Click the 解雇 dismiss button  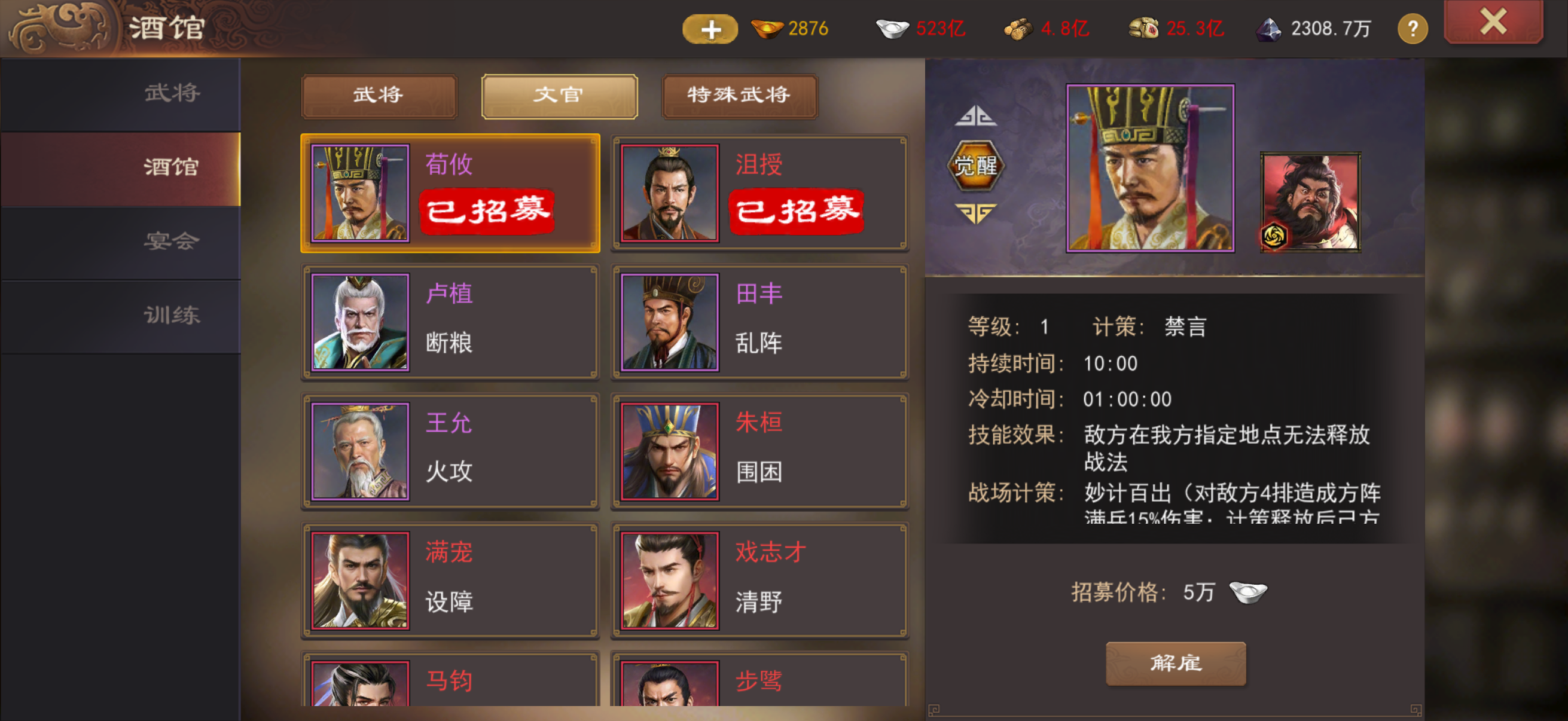(1175, 662)
